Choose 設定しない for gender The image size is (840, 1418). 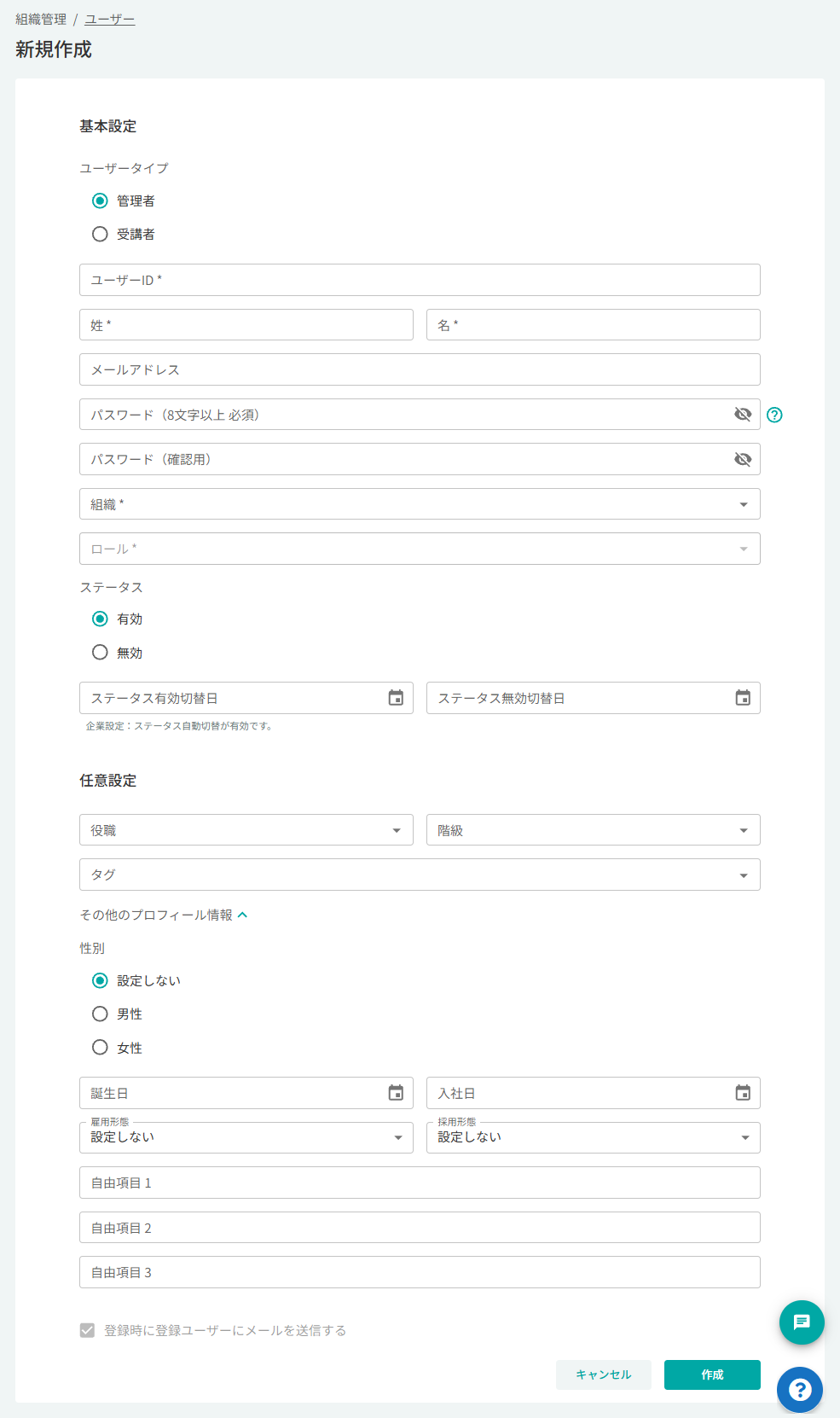point(100,980)
